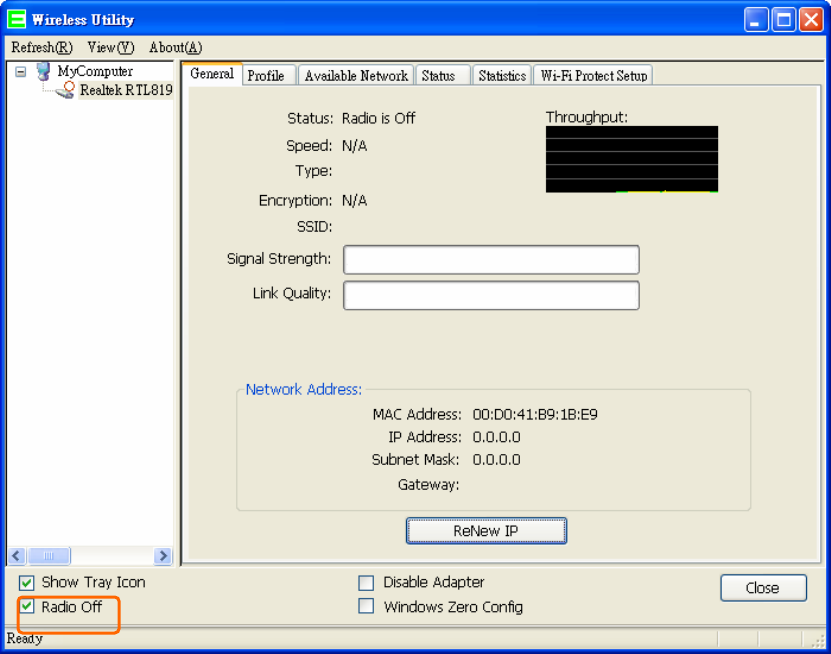Viewport: 831px width, 654px height.
Task: Click the IP Address value 0.0.0.0
Action: 497,437
